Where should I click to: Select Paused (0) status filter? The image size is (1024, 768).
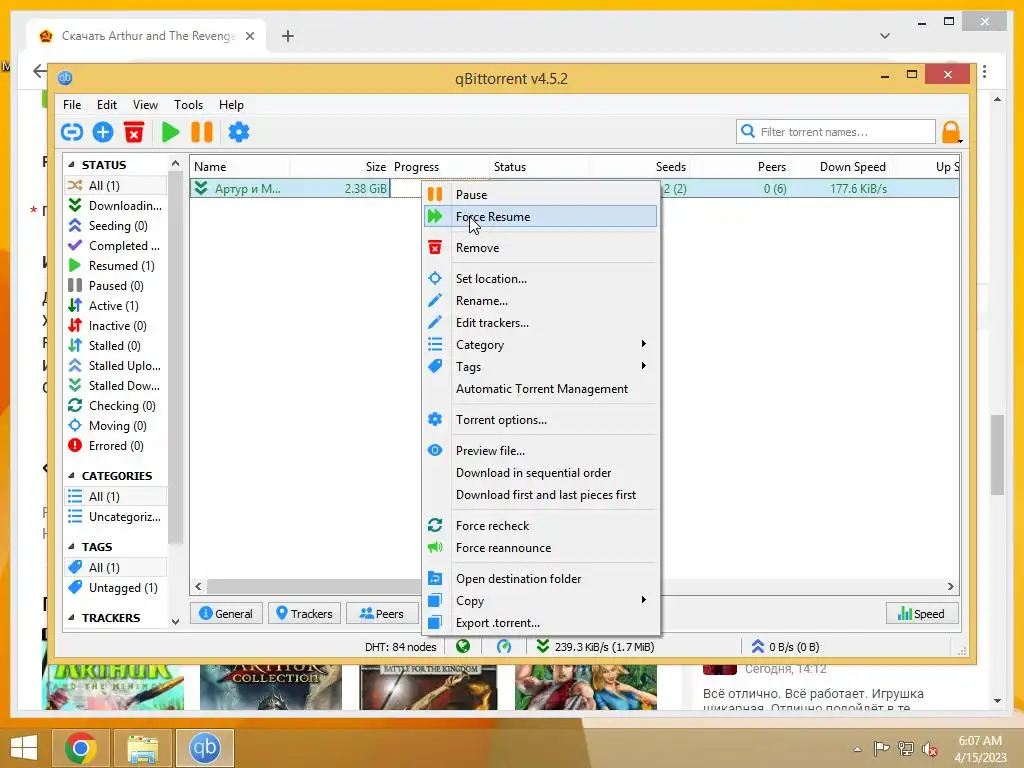click(116, 286)
